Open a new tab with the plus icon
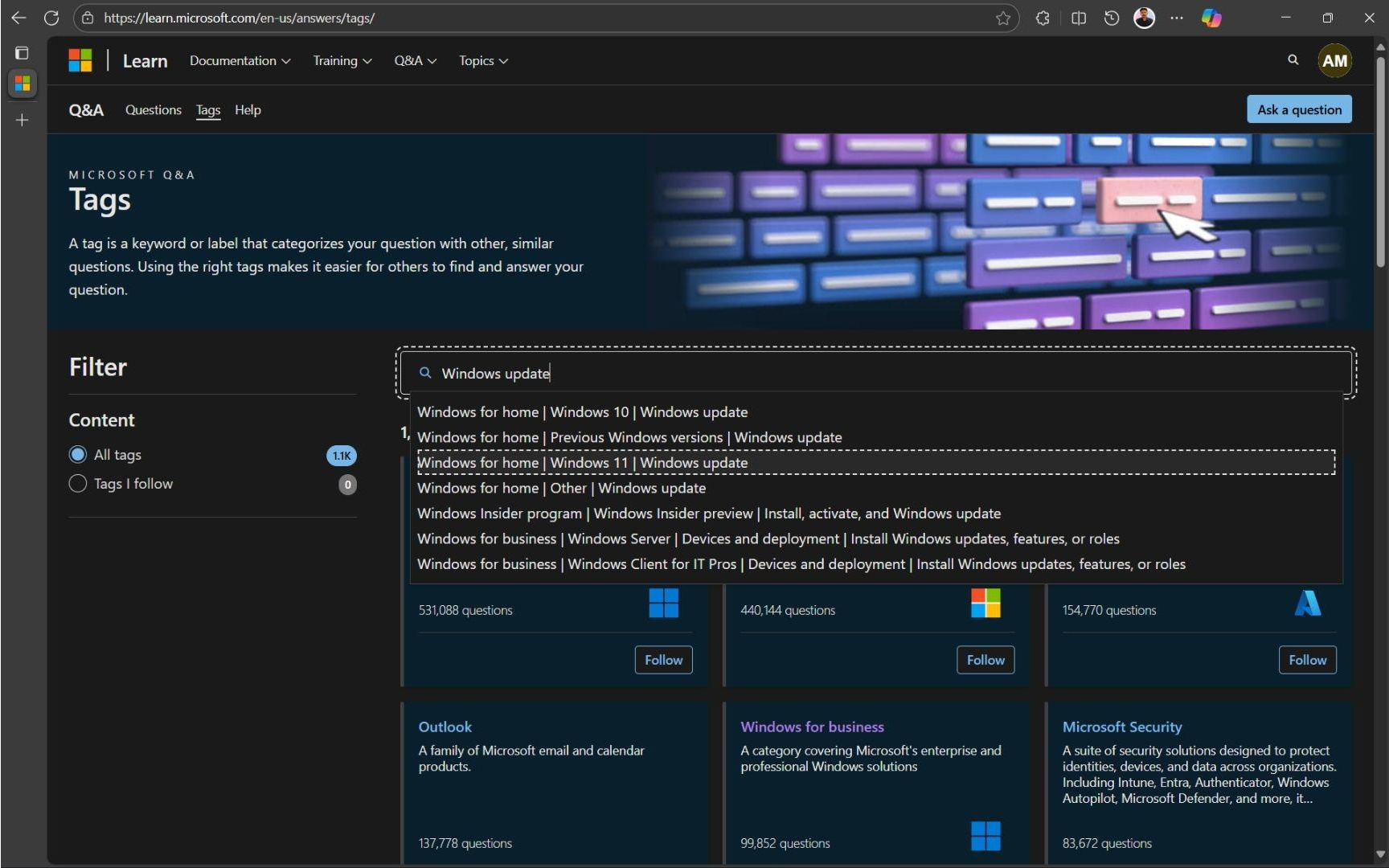Image resolution: width=1389 pixels, height=868 pixels. pyautogui.click(x=22, y=120)
